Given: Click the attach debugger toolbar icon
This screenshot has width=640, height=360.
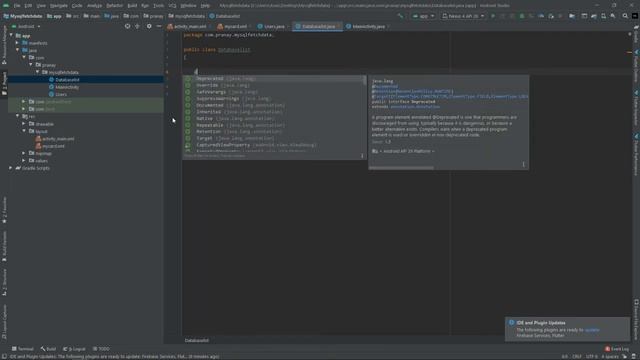Looking at the screenshot, I should 551,16.
